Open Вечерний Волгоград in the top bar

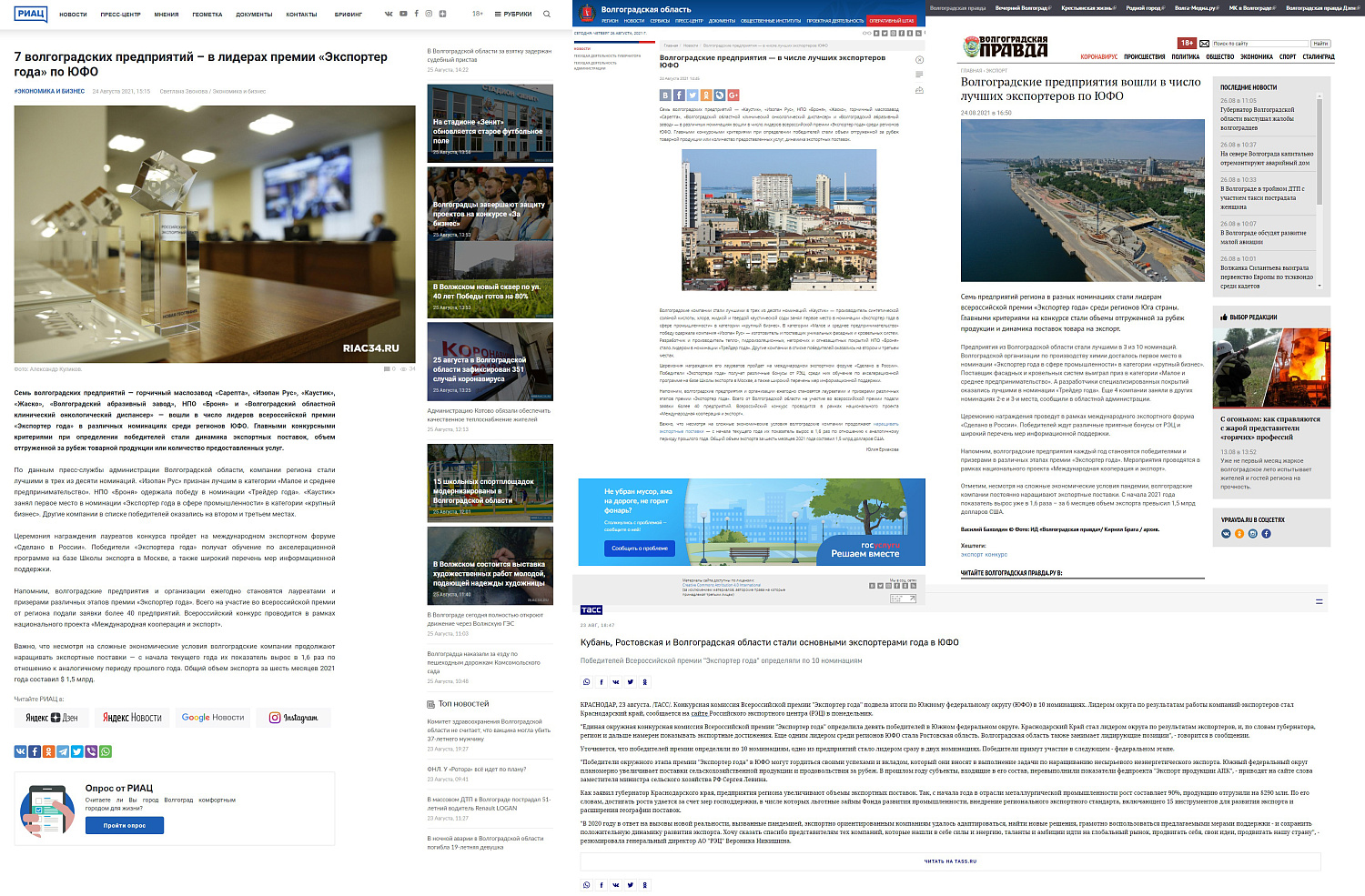point(1021,8)
